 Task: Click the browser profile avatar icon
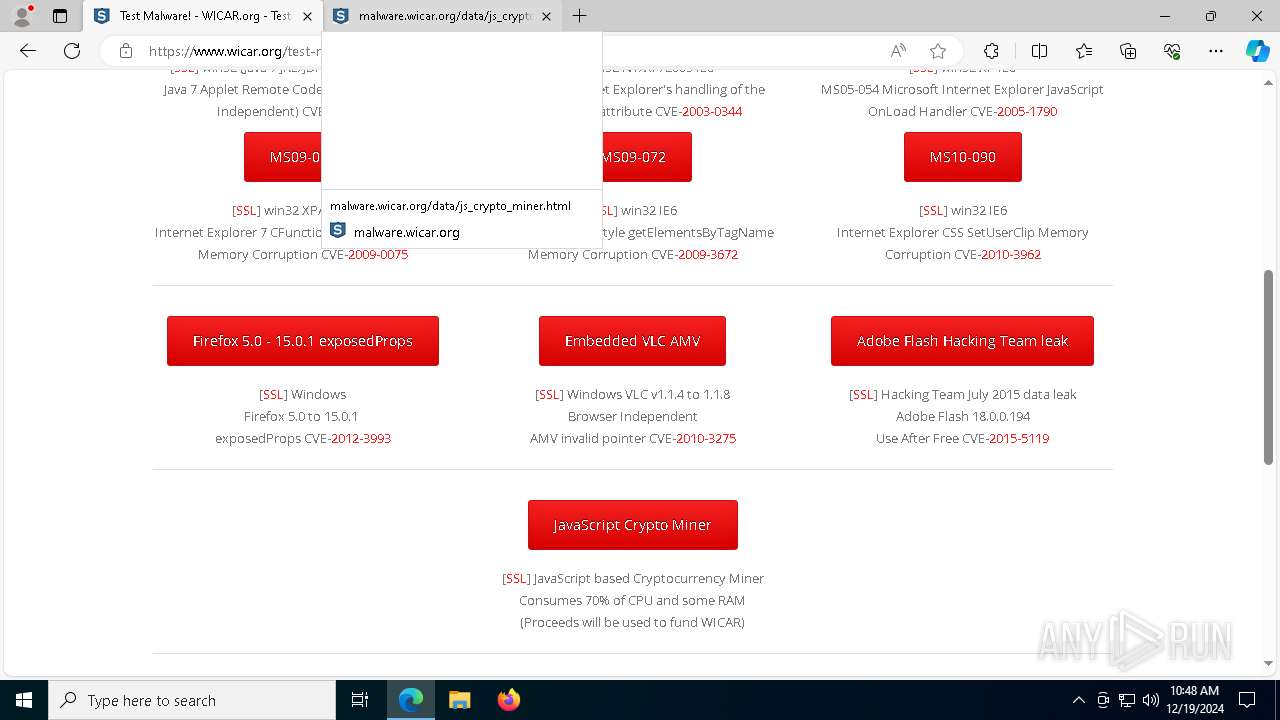click(x=21, y=16)
